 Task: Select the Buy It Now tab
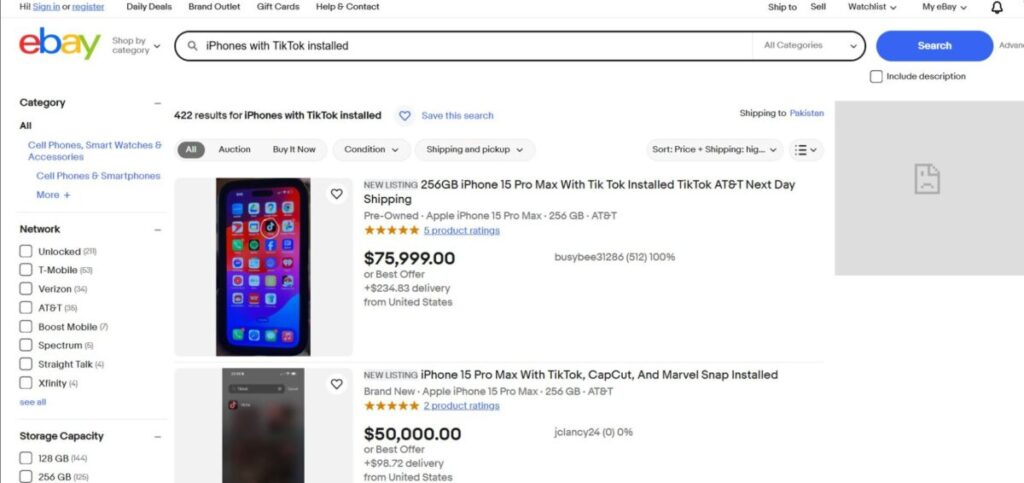pyautogui.click(x=294, y=150)
